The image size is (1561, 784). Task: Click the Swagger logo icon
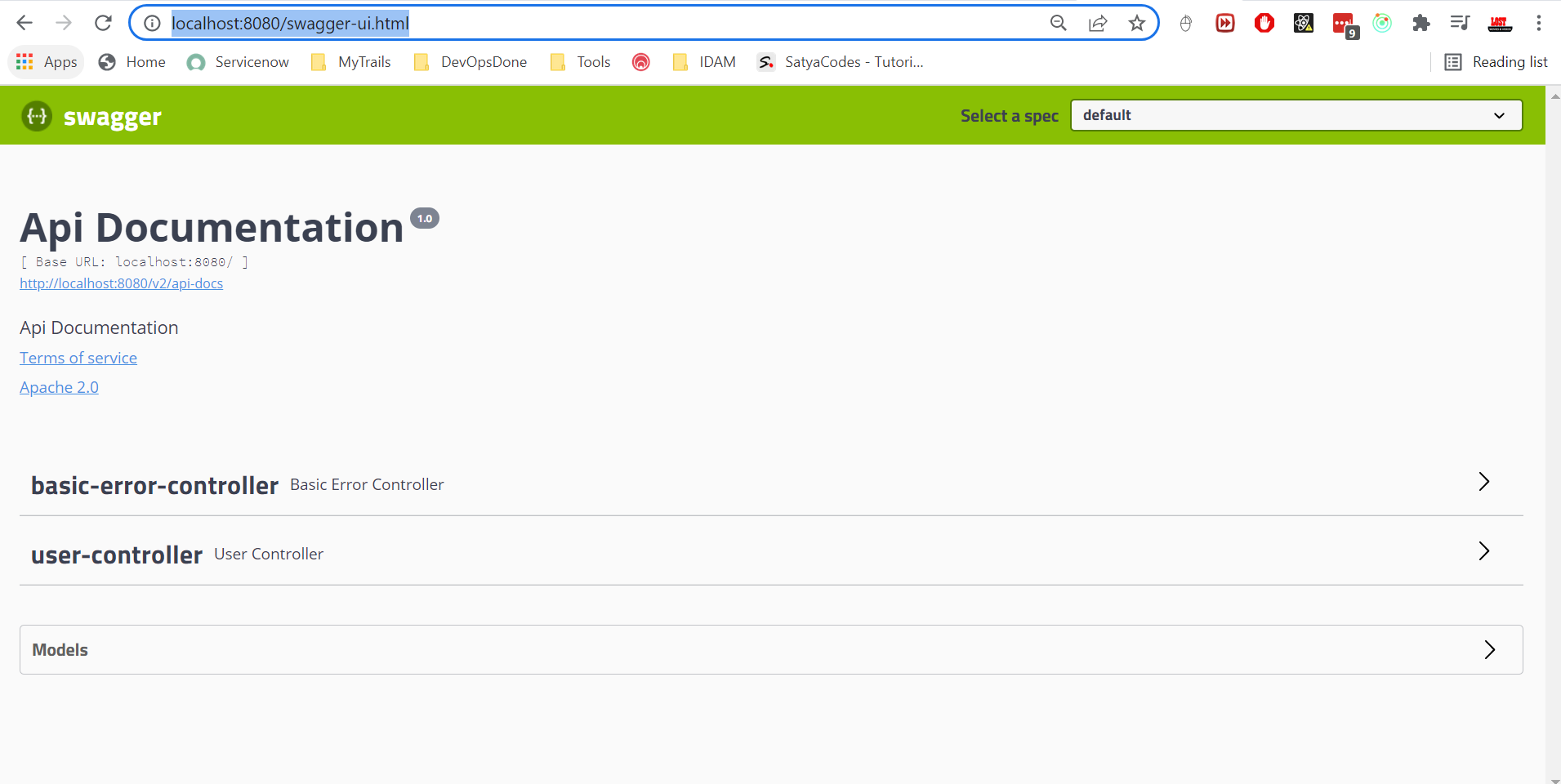tap(37, 116)
